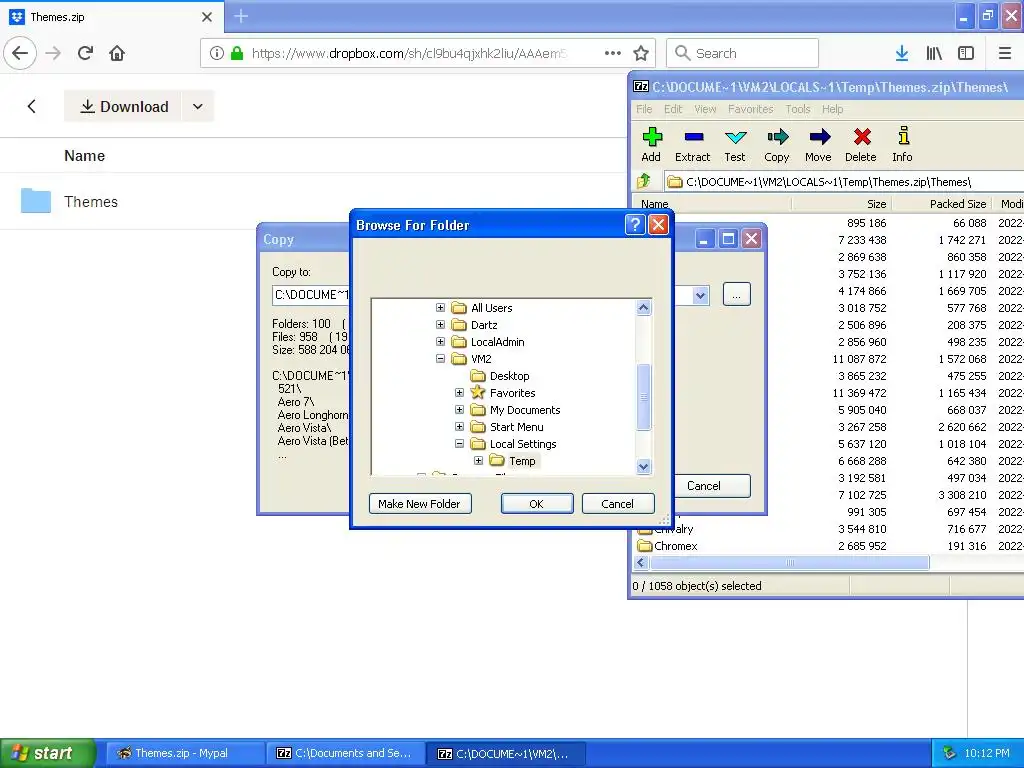Open the Copy to path dropdown

click(x=701, y=295)
